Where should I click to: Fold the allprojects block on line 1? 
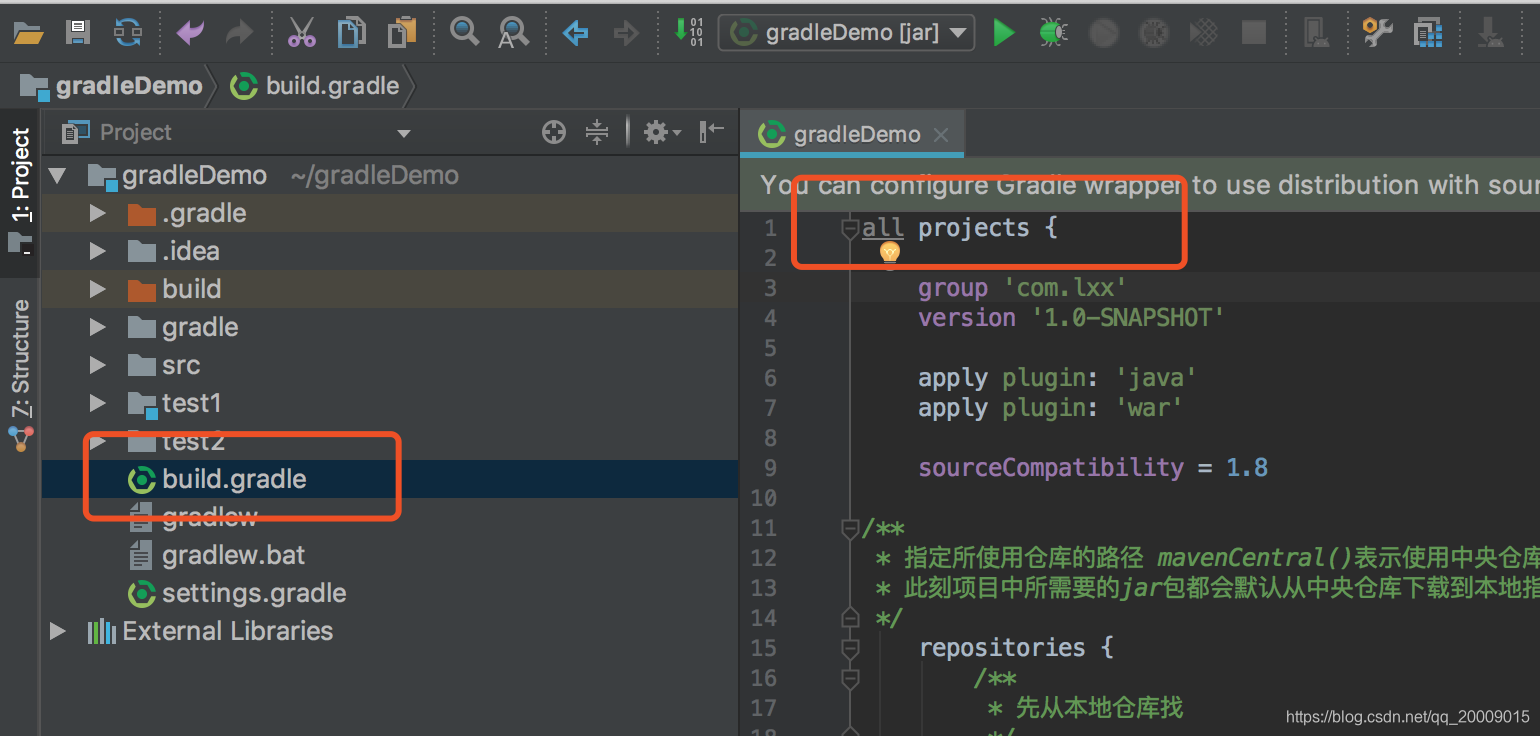850,229
